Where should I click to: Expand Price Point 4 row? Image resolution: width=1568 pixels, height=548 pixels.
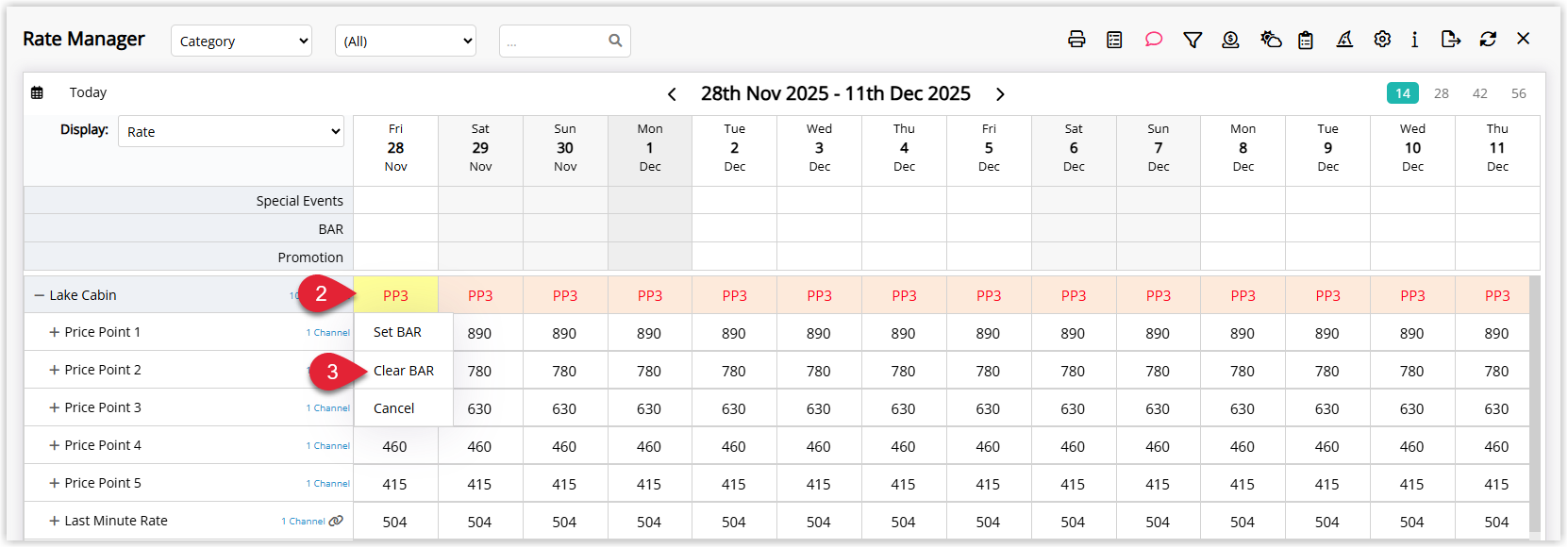coord(55,445)
